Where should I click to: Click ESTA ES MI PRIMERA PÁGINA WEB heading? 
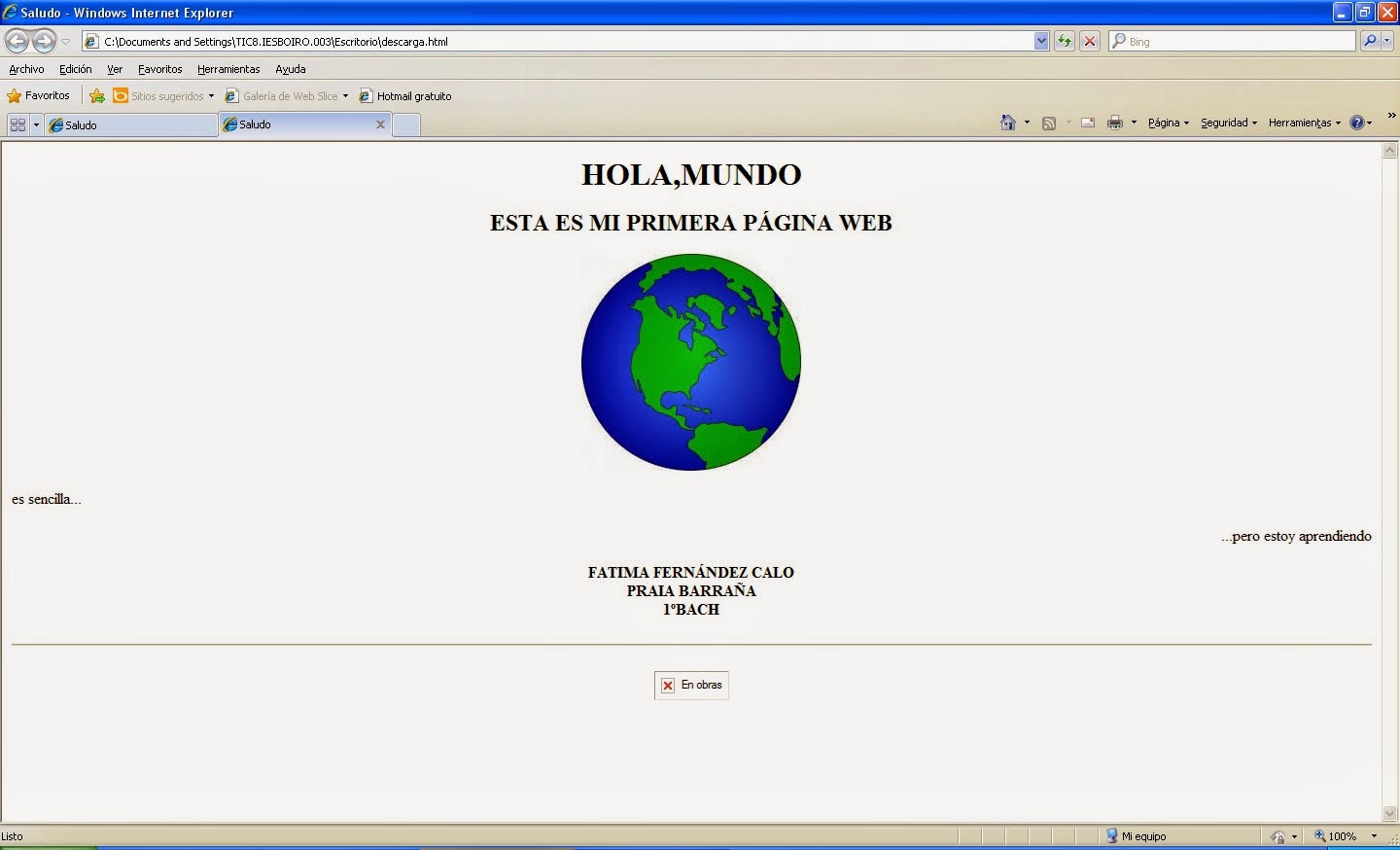point(691,223)
